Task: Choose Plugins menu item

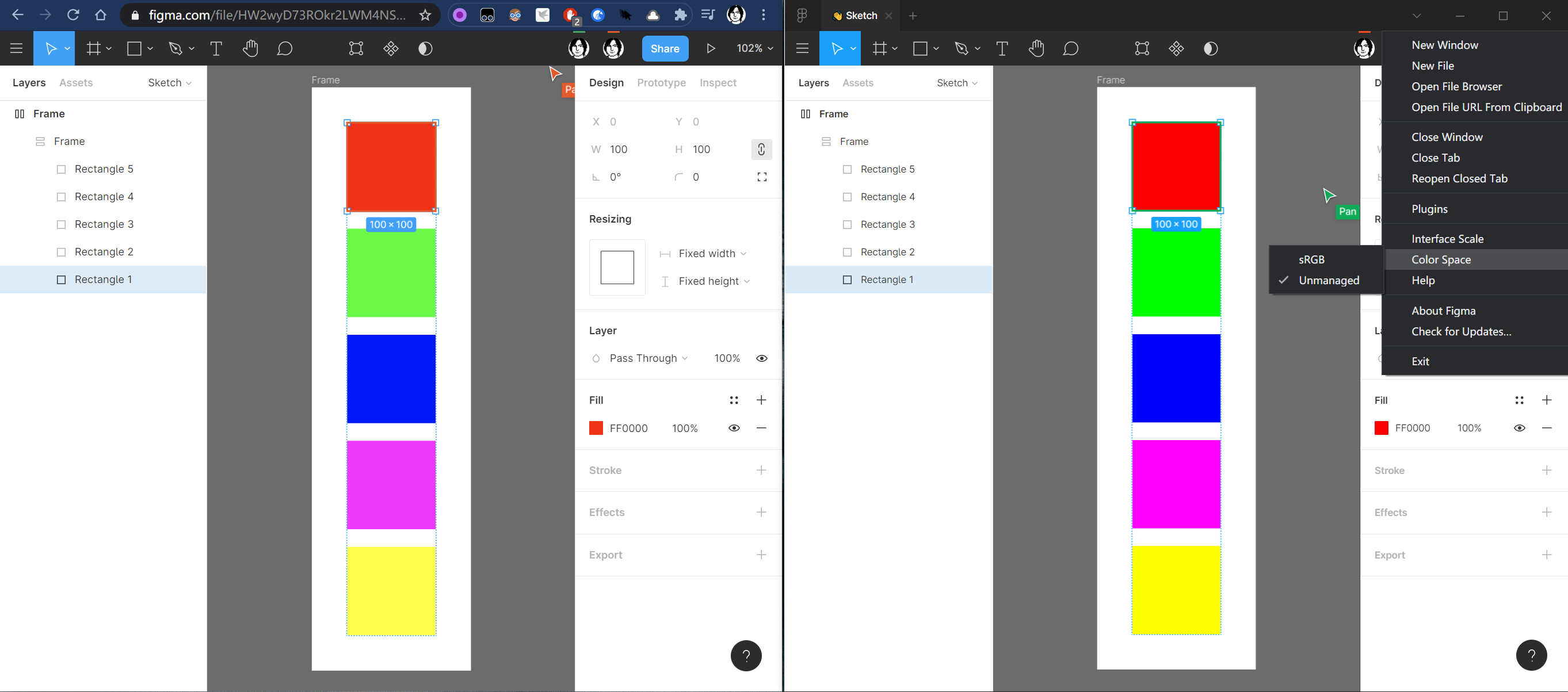Action: 1475,209
